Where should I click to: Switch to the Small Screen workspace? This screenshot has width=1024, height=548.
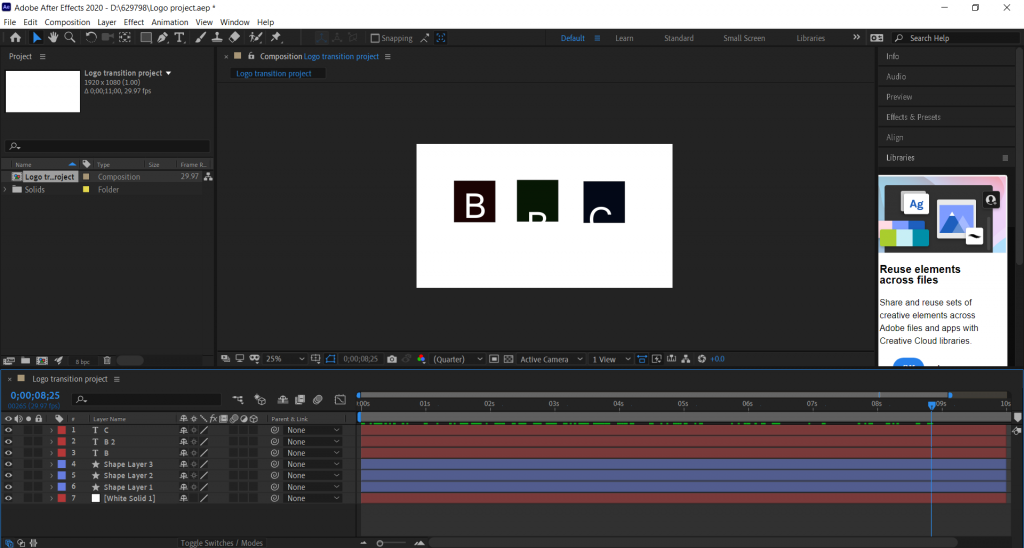(744, 38)
